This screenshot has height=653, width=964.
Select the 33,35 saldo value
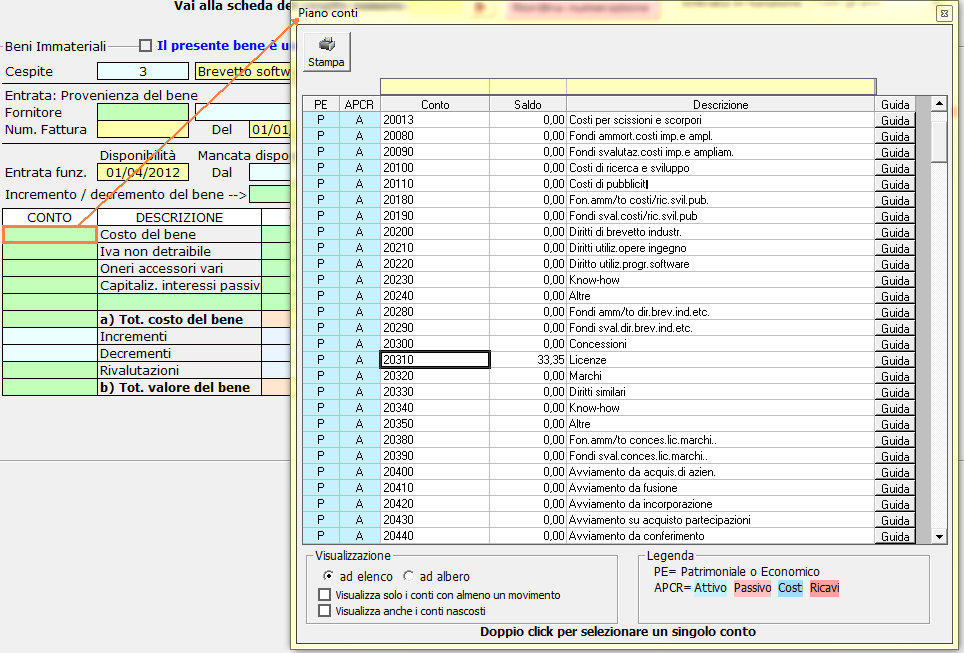click(527, 360)
